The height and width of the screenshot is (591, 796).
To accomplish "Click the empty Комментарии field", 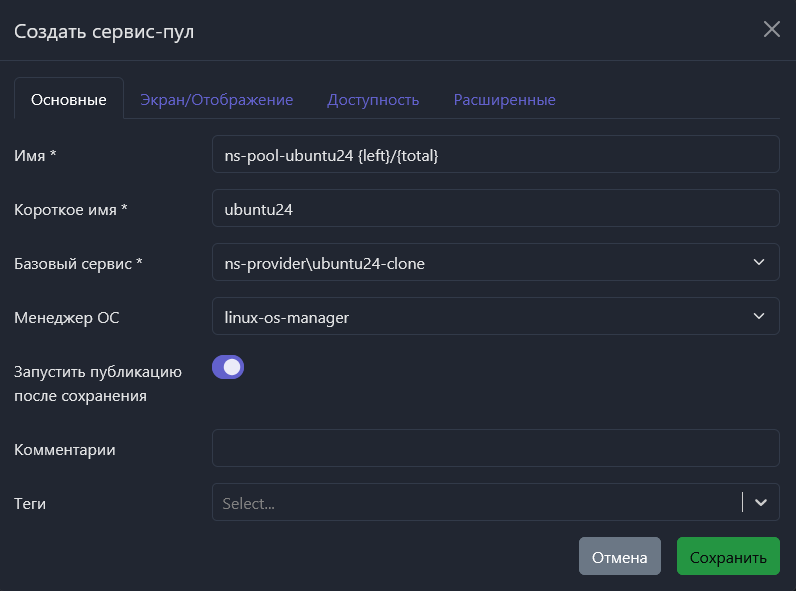I will pyautogui.click(x=495, y=448).
